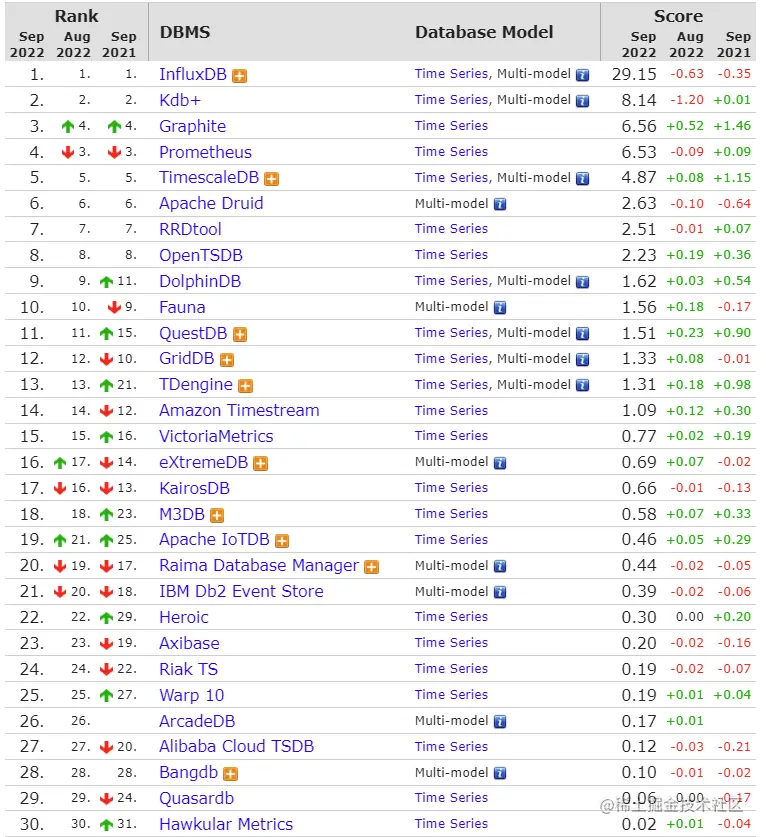Viewport: 766px width, 837px height.
Task: Click the info icon in the Apache Druid row
Action: point(500,204)
